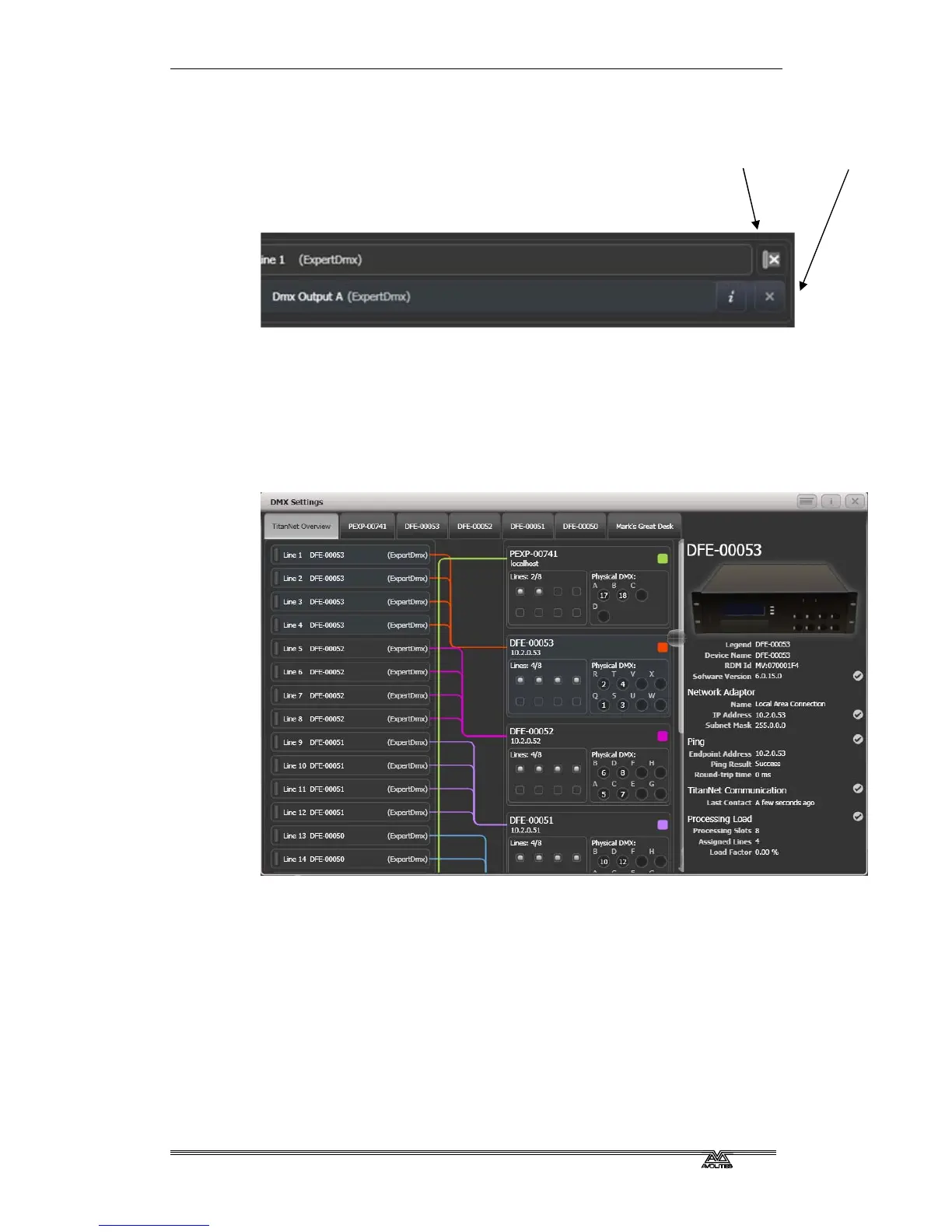Click the IP Address status check icon
The width and height of the screenshot is (952, 1232).
click(x=858, y=714)
